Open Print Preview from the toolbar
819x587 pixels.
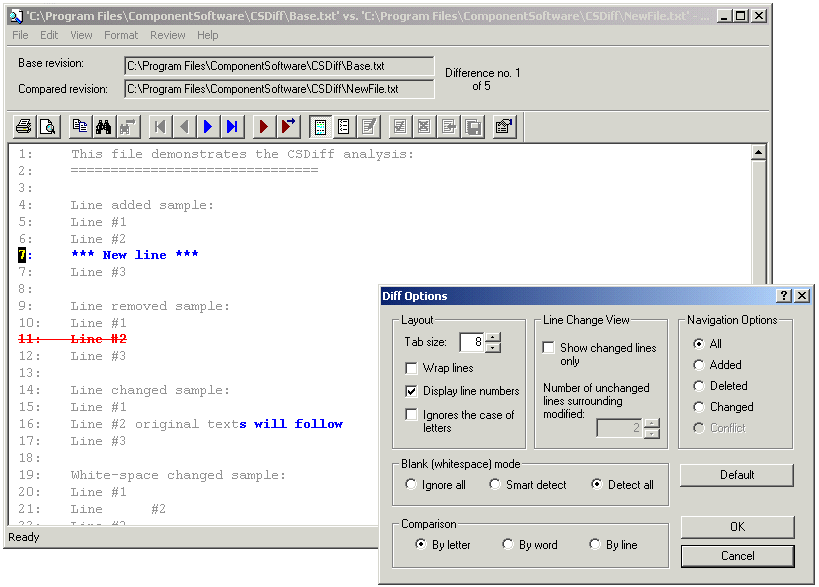tap(47, 127)
